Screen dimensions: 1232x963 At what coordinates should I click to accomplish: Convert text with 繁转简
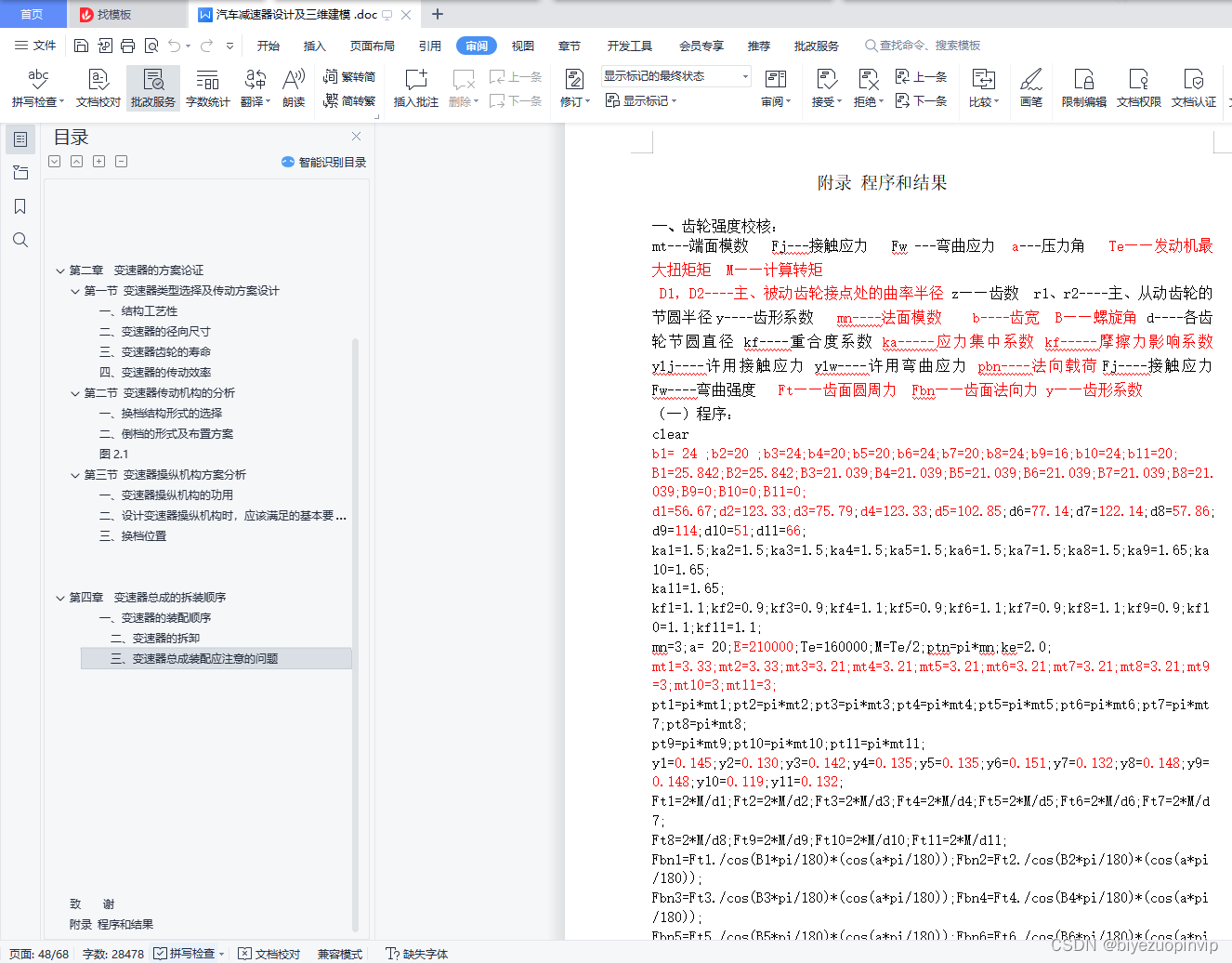(x=349, y=77)
